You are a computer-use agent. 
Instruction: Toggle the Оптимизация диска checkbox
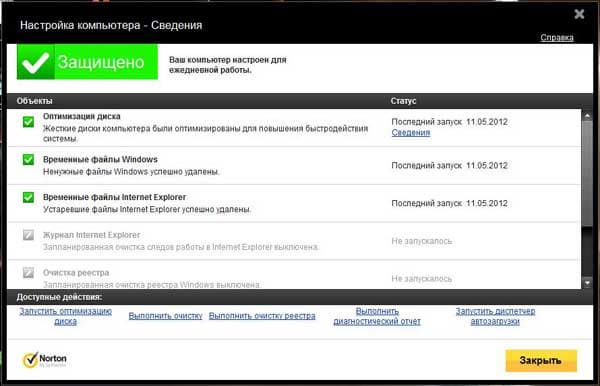click(28, 122)
